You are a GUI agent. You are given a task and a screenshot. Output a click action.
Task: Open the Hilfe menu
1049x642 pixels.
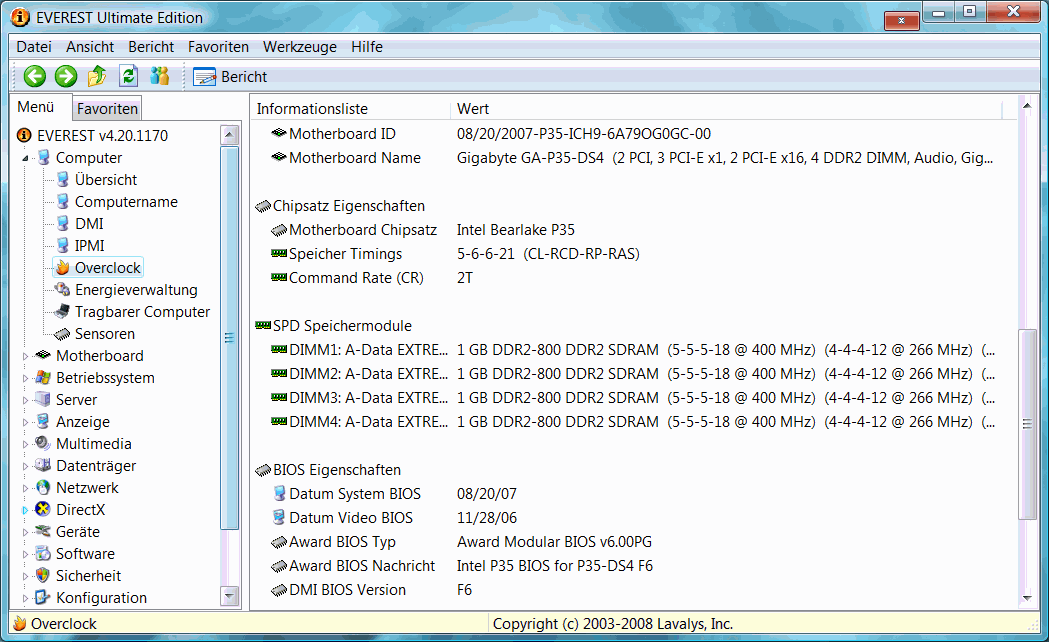tap(367, 47)
